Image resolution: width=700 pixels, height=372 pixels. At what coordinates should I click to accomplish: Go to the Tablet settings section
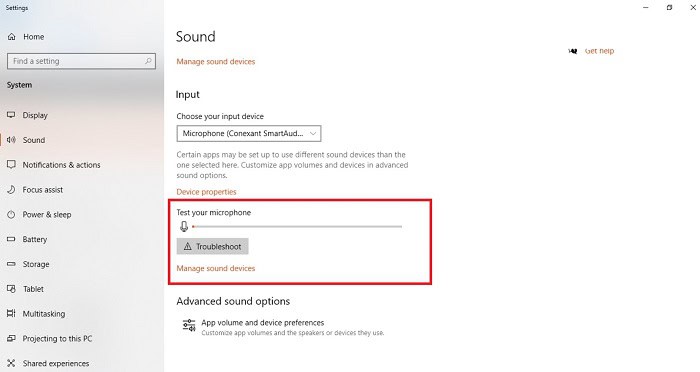[x=33, y=289]
